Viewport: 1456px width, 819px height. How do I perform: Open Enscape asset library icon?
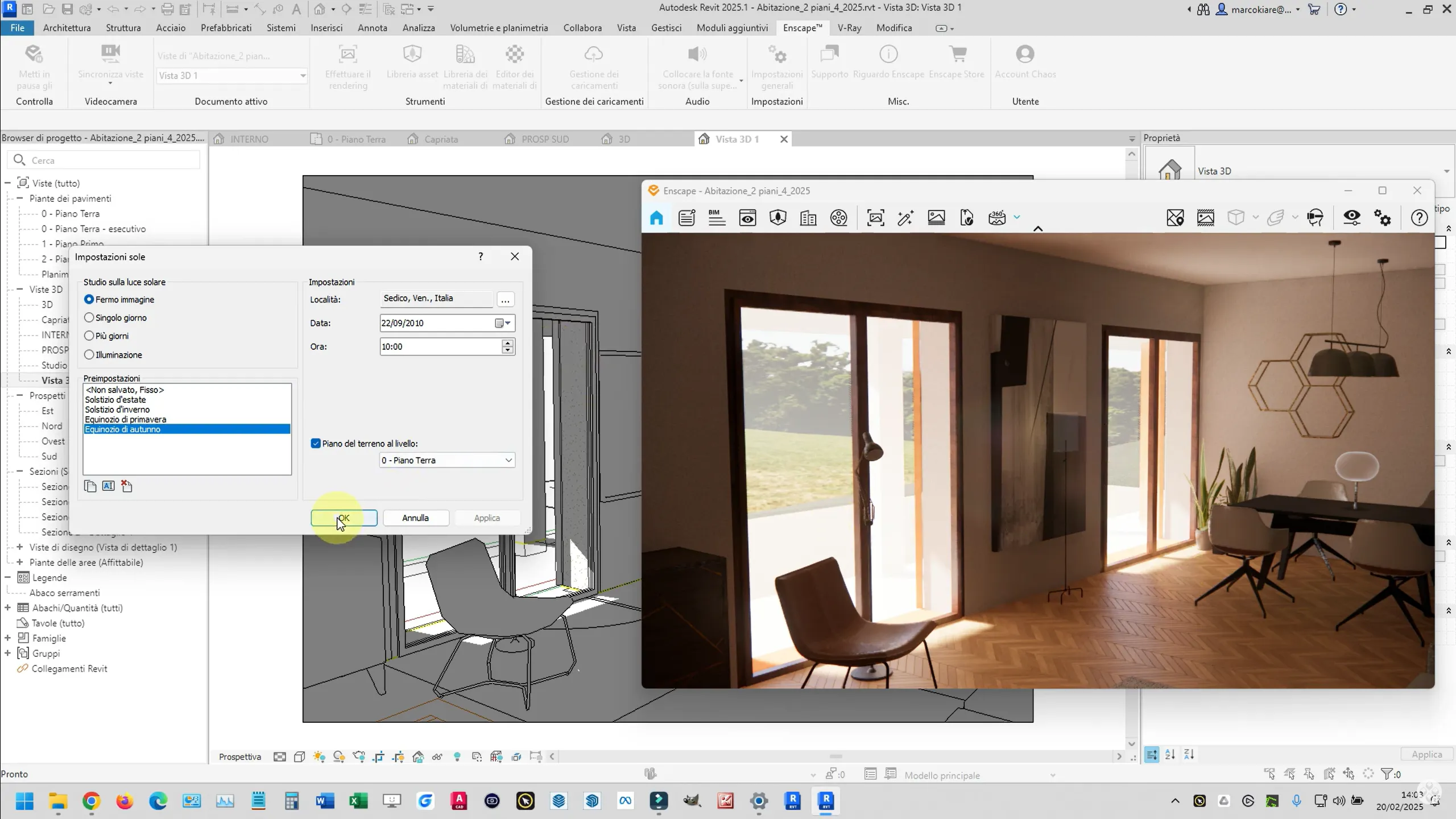[777, 218]
